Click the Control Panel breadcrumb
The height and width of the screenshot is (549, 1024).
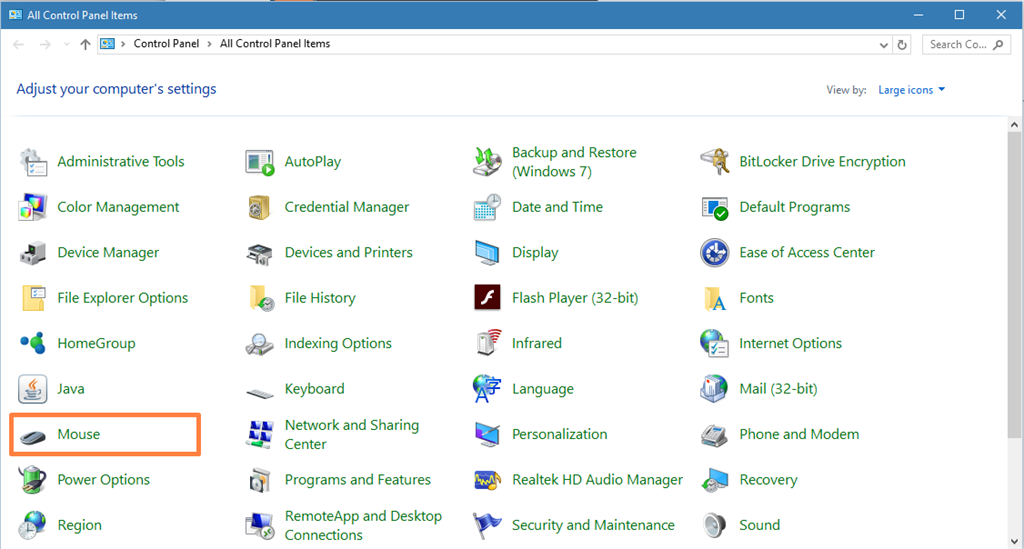click(x=166, y=44)
